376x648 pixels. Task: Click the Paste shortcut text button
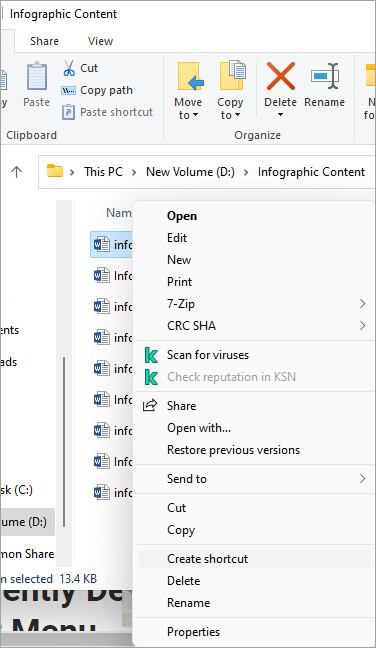[117, 112]
